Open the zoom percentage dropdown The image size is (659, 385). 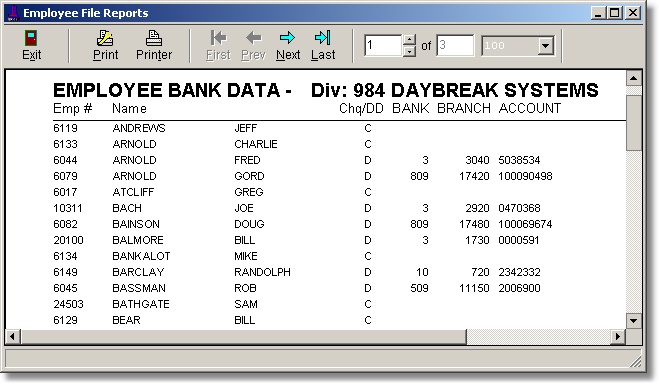545,45
